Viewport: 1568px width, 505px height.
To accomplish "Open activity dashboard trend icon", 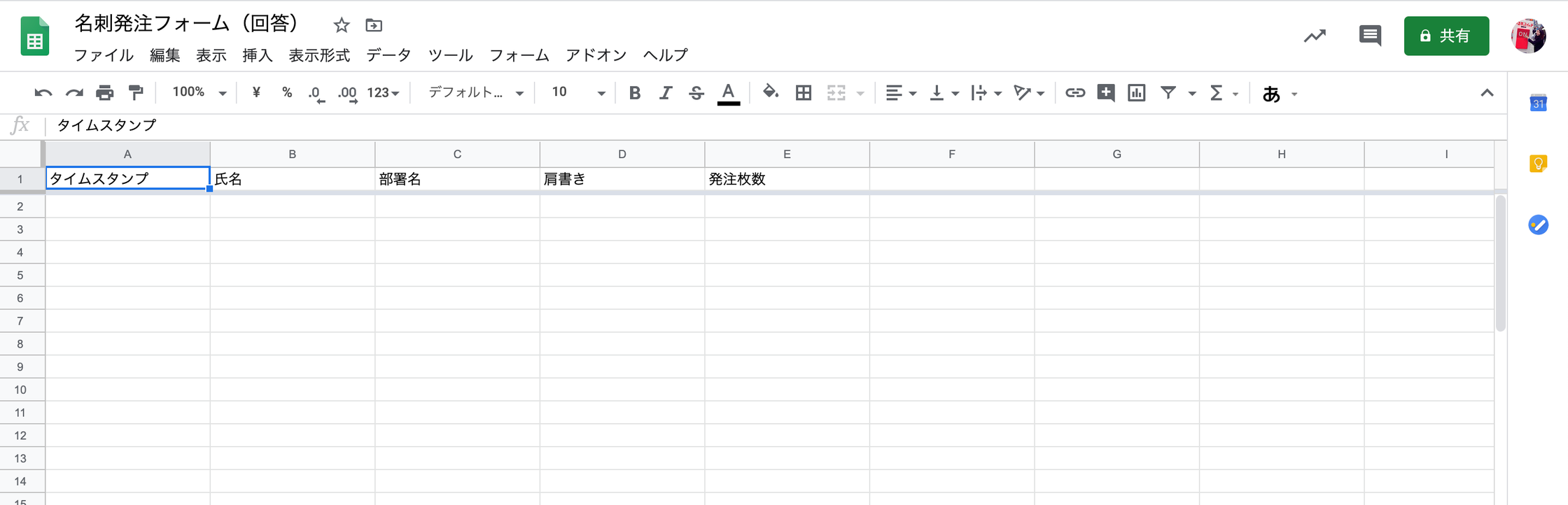I will point(1315,36).
